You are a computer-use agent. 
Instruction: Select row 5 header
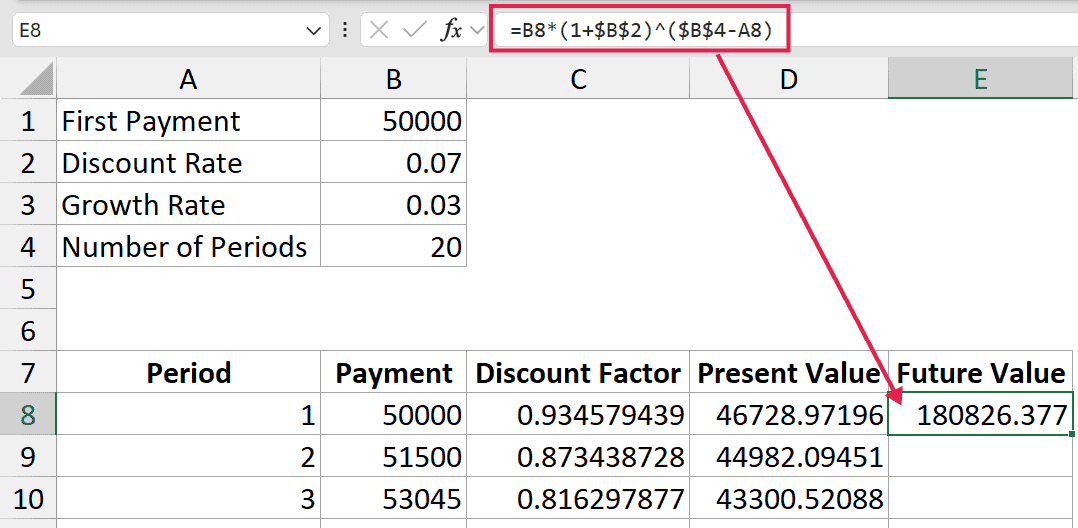[x=28, y=289]
